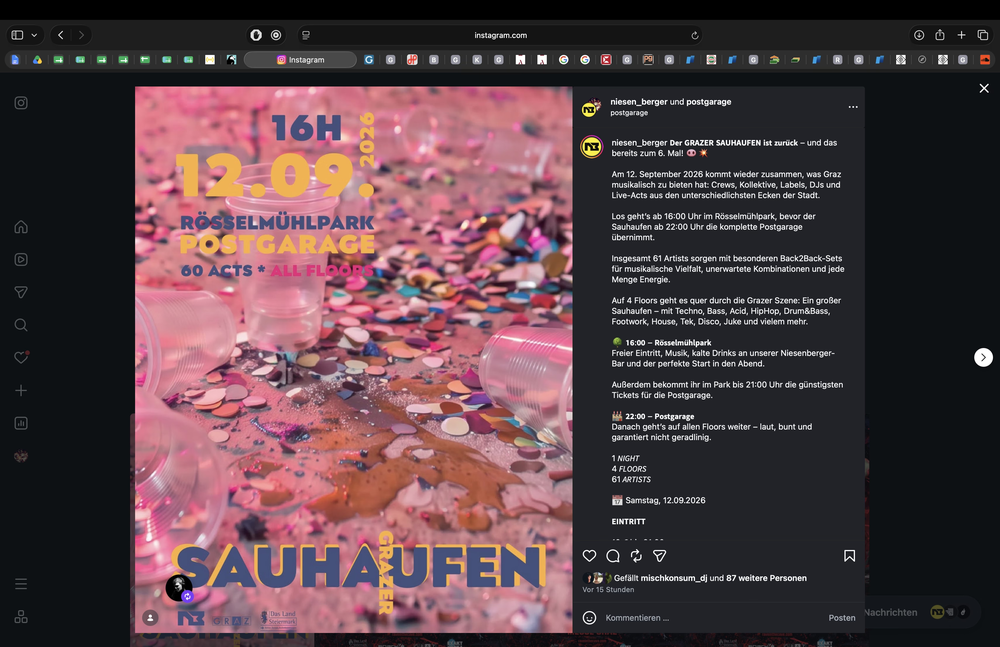The width and height of the screenshot is (1000, 647).
Task: Go forward with Safari's forward arrow
Action: 81,35
